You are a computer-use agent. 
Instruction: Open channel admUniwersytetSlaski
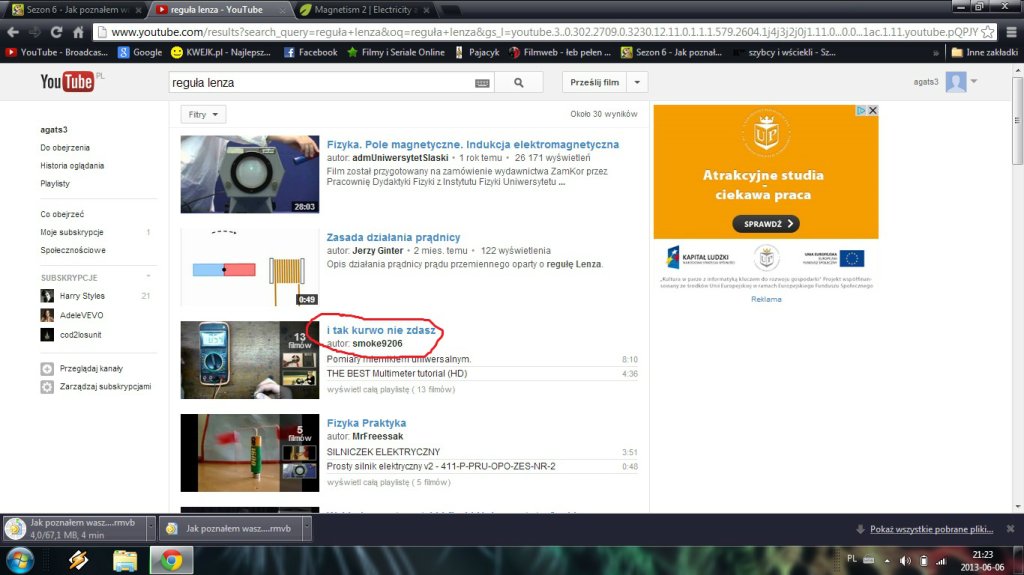pos(400,157)
